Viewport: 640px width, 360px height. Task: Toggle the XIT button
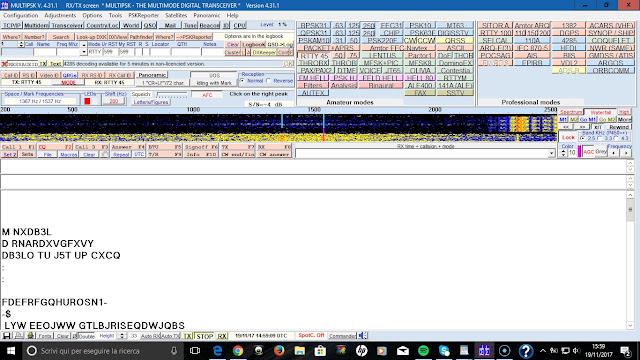[598, 127]
